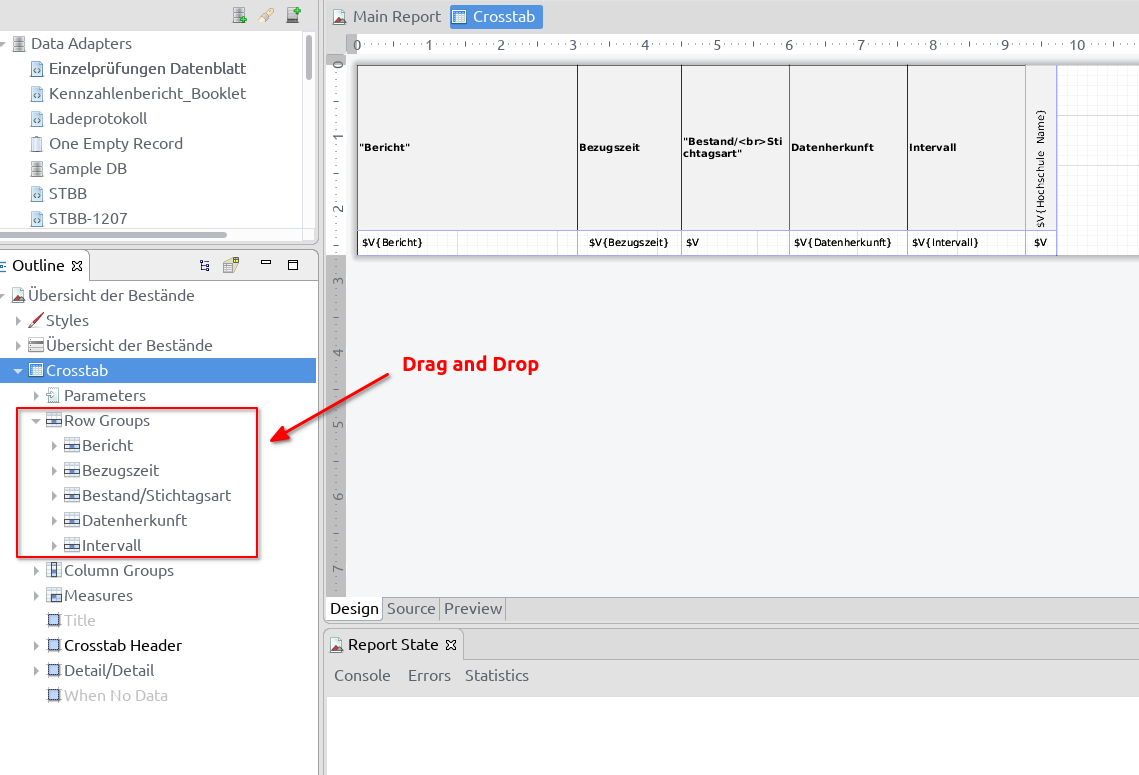
Task: Switch to the Design tab
Action: (354, 609)
